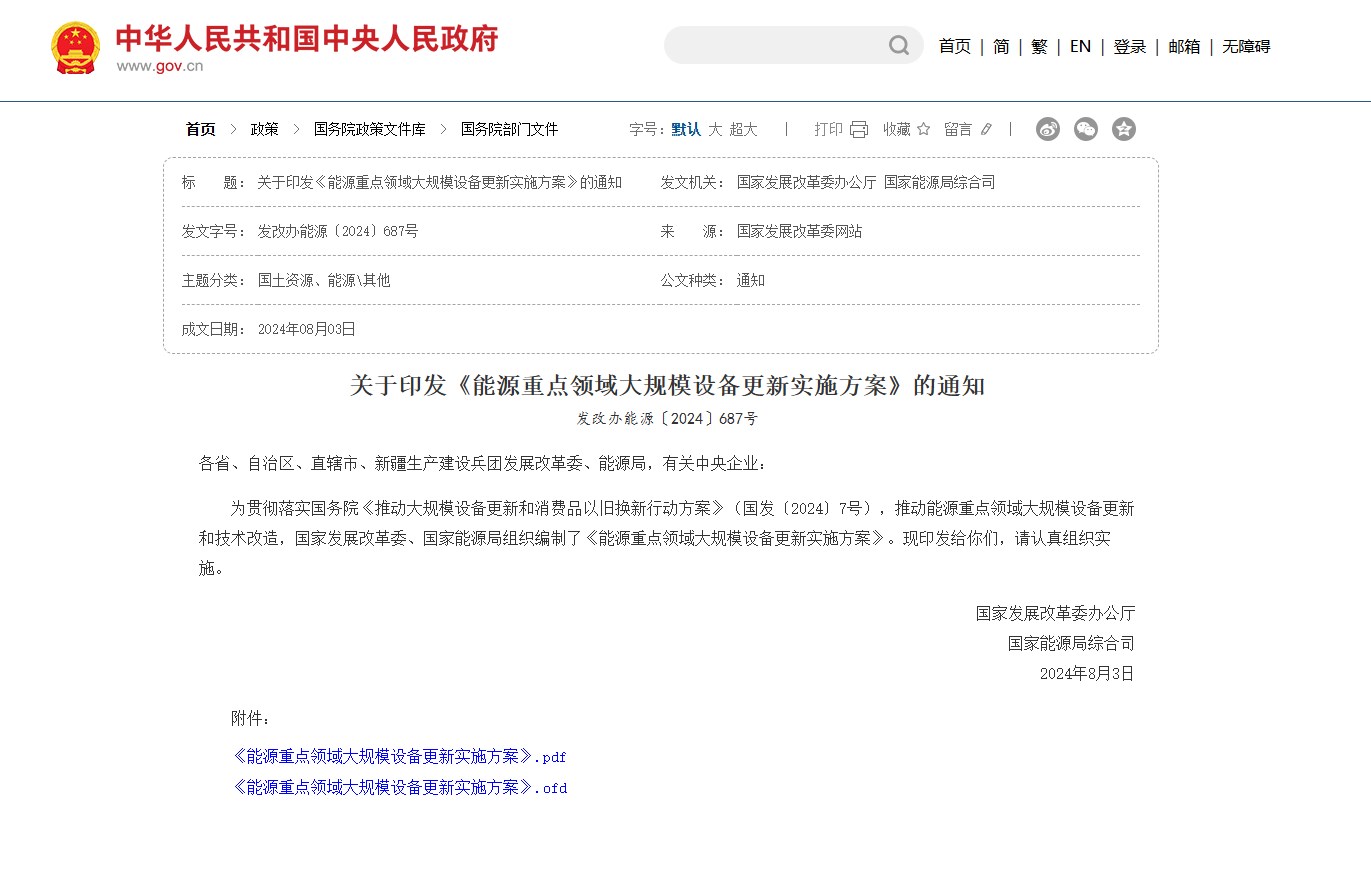Set font size to 默认

point(685,129)
